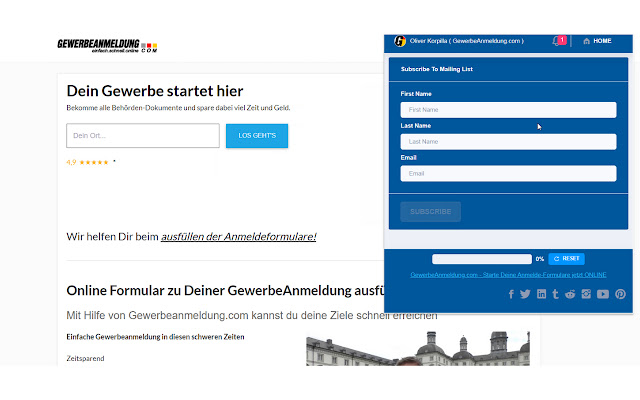This screenshot has width=640, height=400.
Task: Click the 4,9 star rating
Action: point(87,162)
